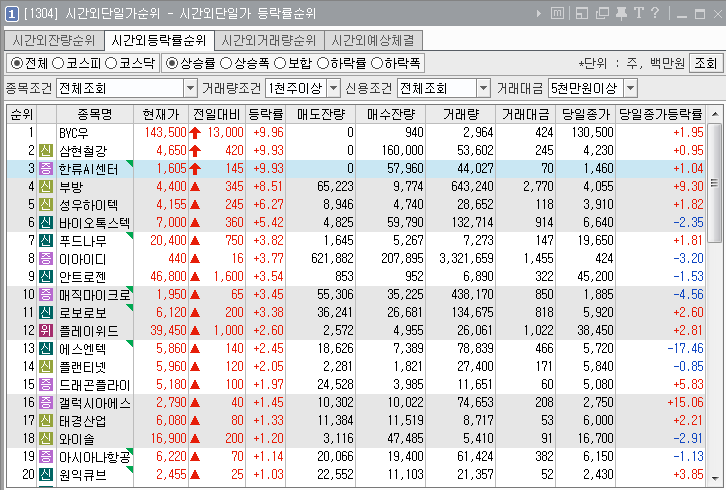The height and width of the screenshot is (490, 726).
Task: Click the 증 badge on 이아이디 row
Action: click(x=45, y=259)
